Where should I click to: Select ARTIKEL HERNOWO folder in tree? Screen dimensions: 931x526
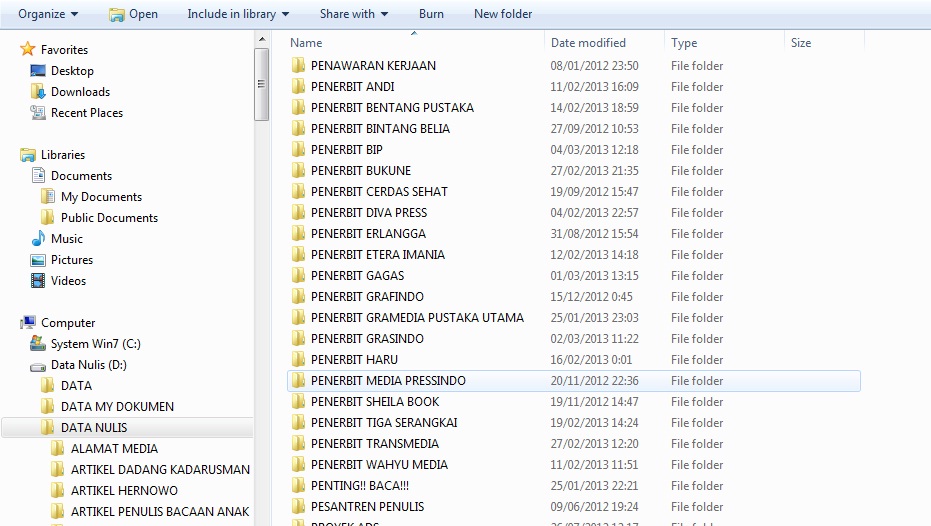click(124, 491)
